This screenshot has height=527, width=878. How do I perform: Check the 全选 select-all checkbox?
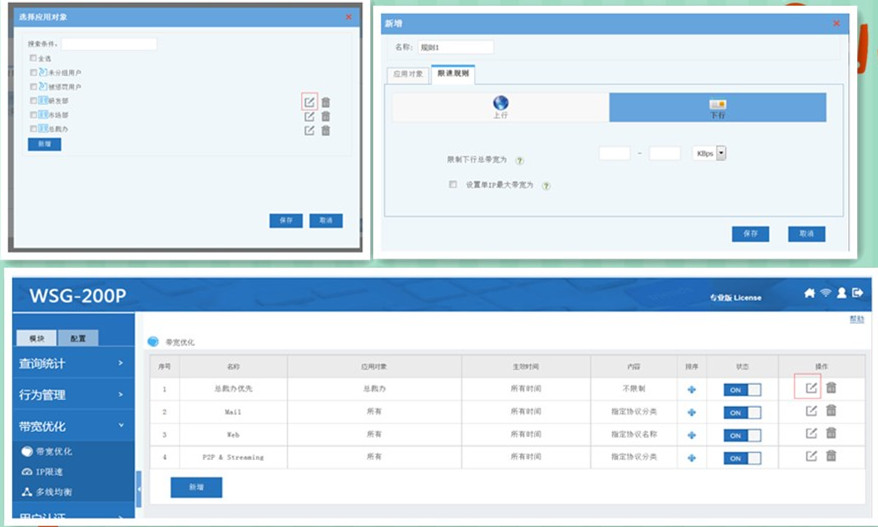(34, 58)
